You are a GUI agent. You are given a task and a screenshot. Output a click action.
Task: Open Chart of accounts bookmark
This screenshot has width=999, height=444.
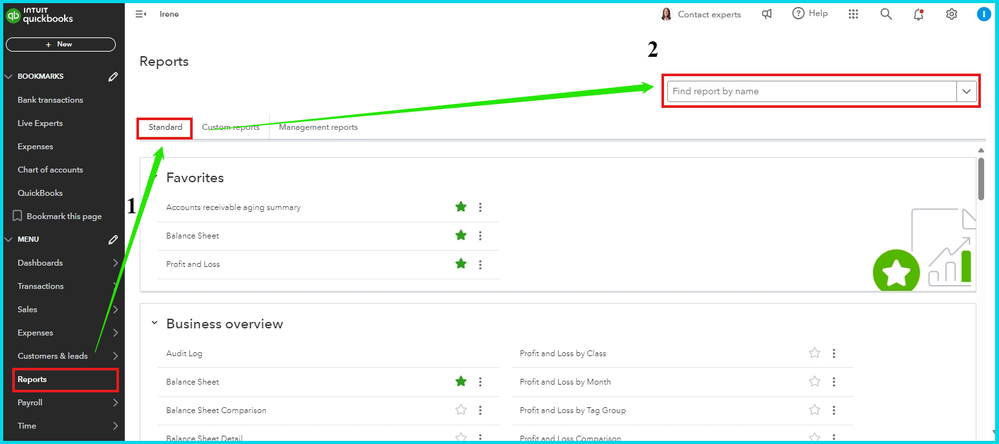pos(50,169)
